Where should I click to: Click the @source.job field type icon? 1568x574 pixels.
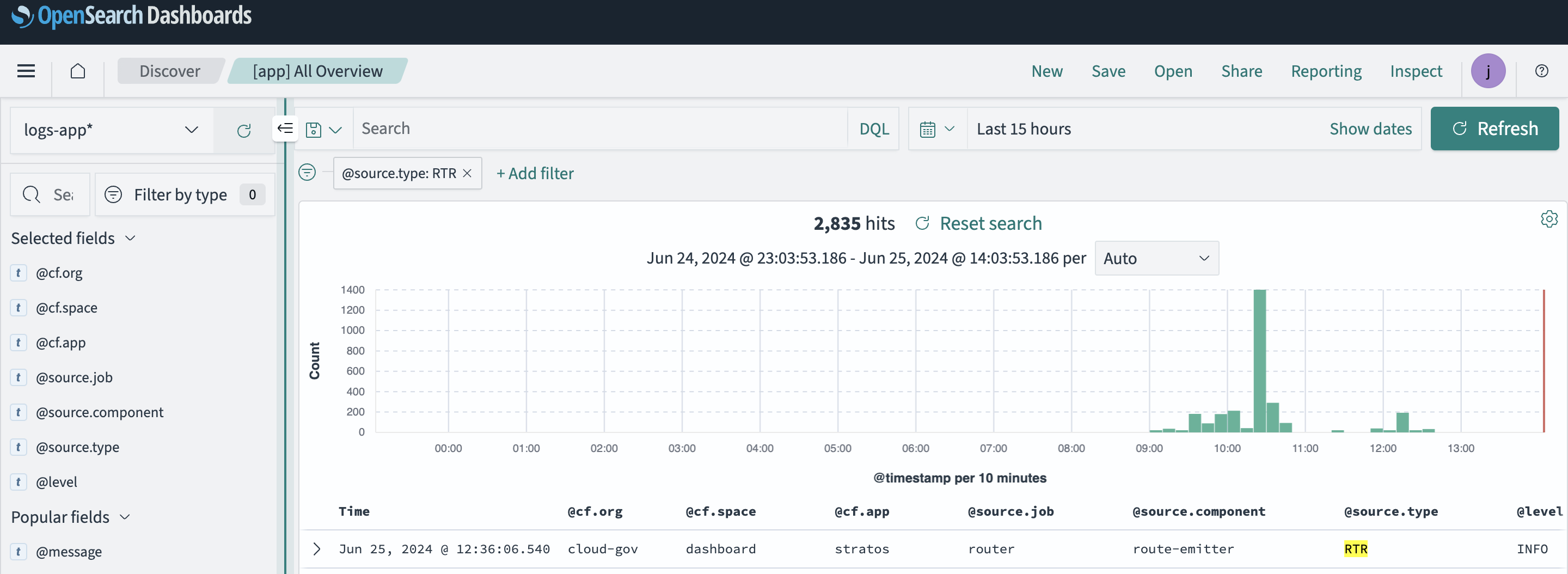19,377
